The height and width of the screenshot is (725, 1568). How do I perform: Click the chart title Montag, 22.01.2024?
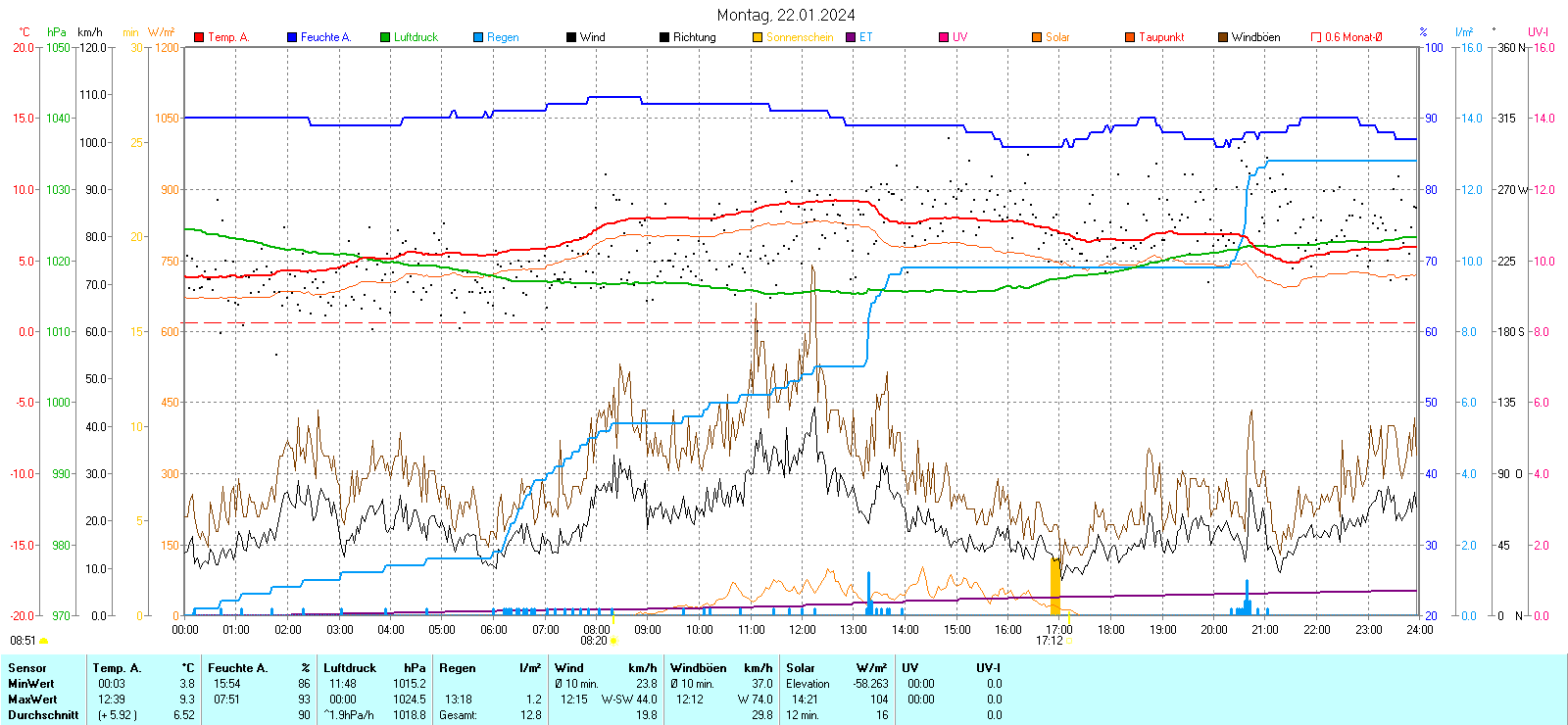785,15
